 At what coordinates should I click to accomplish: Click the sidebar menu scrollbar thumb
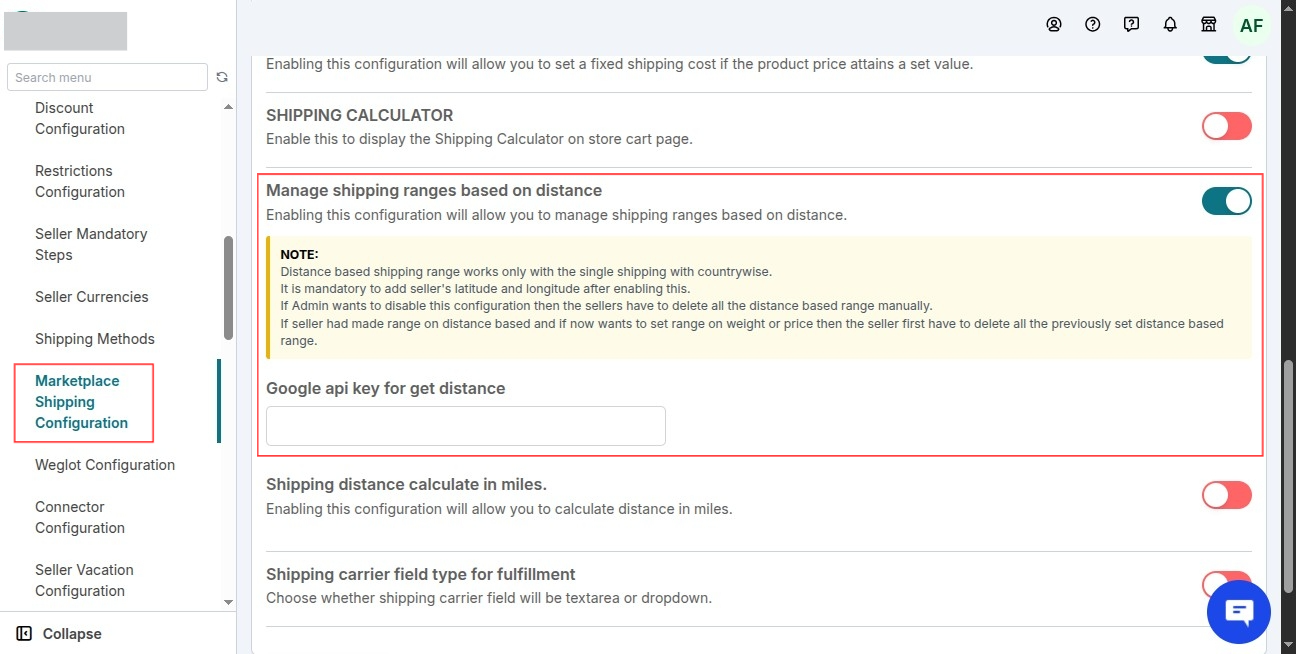(x=228, y=287)
